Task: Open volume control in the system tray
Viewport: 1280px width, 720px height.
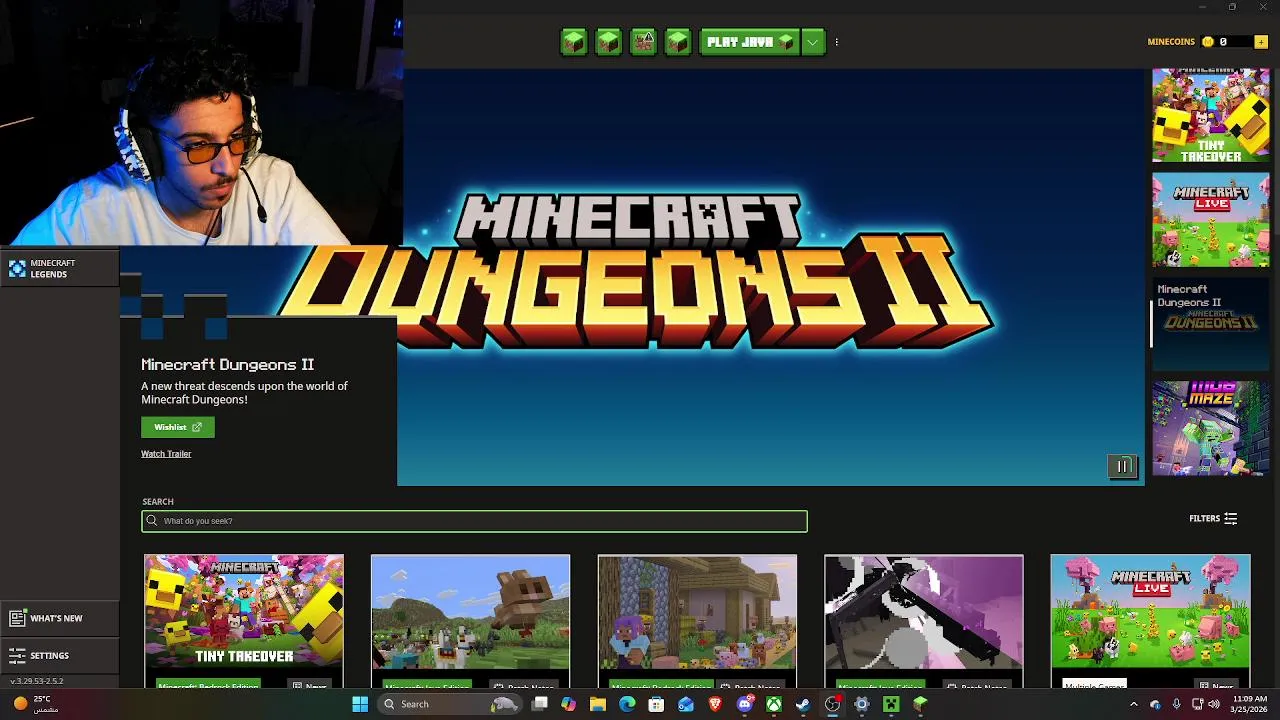Action: [1214, 704]
